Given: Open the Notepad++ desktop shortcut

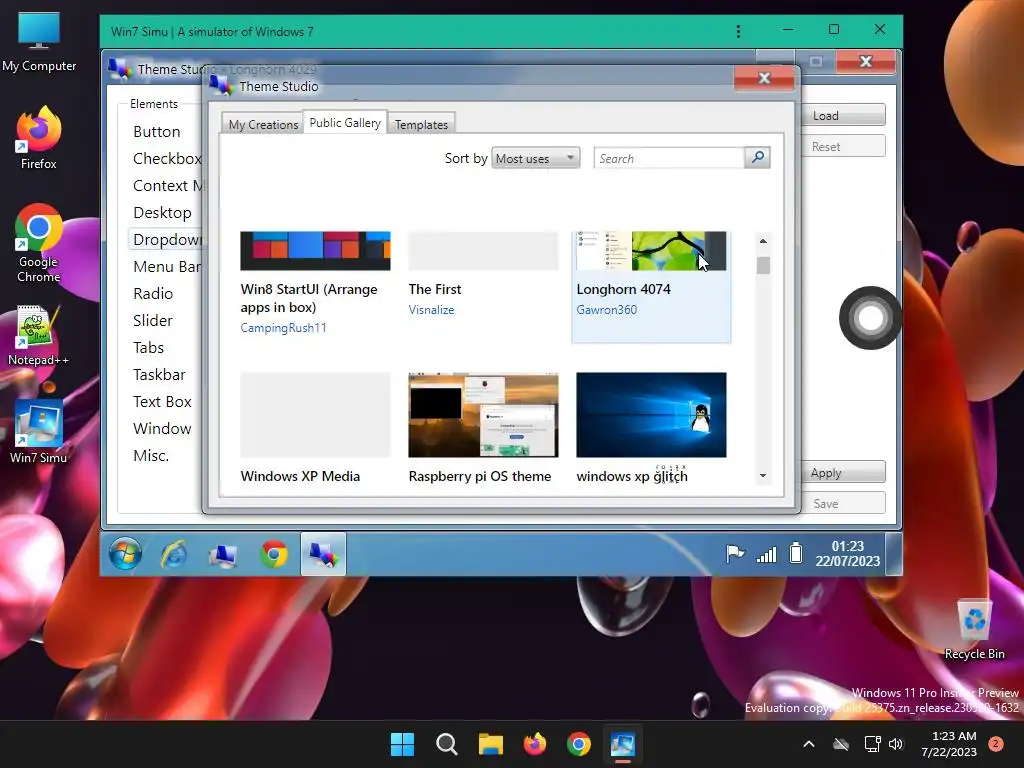Looking at the screenshot, I should pyautogui.click(x=39, y=335).
